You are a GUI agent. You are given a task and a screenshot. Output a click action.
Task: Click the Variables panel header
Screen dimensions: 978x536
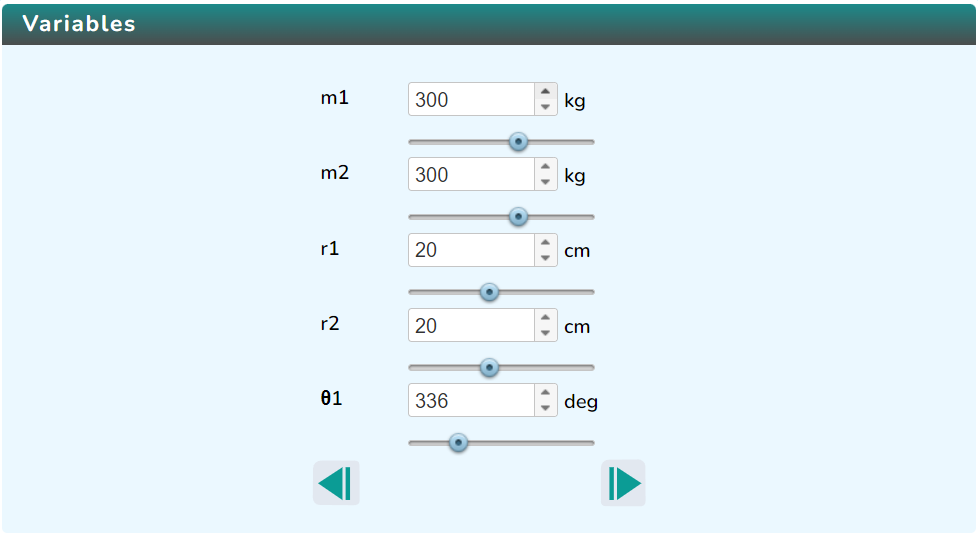(489, 24)
